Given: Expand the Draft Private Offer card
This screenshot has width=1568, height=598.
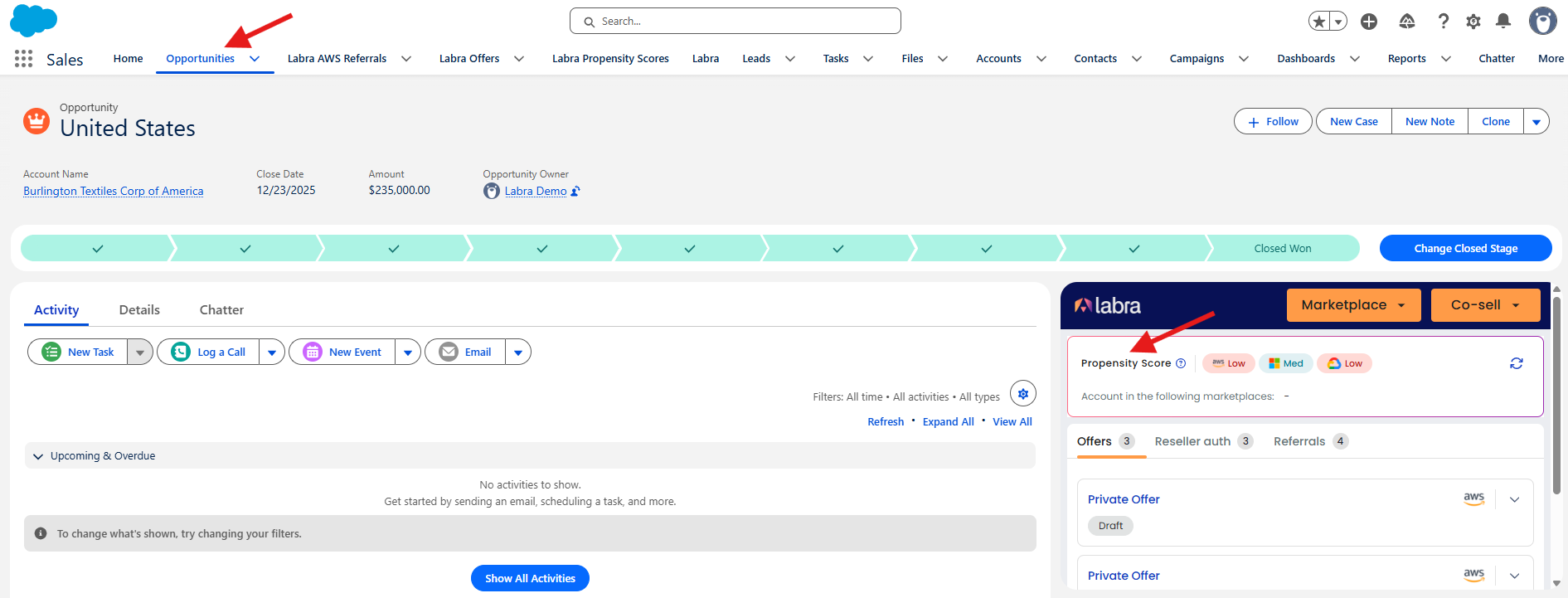Looking at the screenshot, I should (1515, 499).
